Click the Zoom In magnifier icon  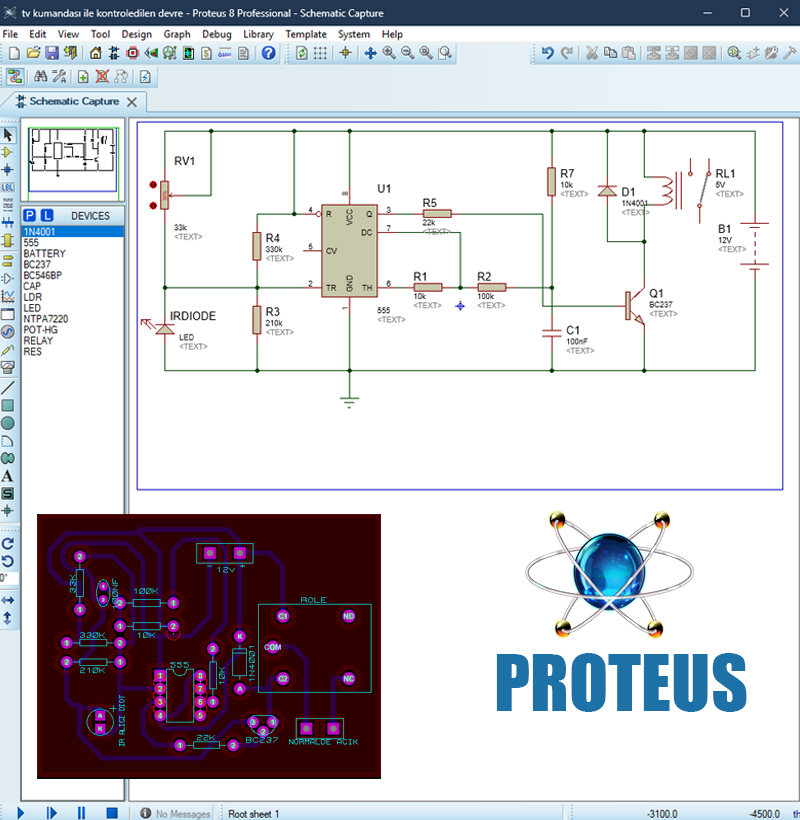[x=389, y=53]
